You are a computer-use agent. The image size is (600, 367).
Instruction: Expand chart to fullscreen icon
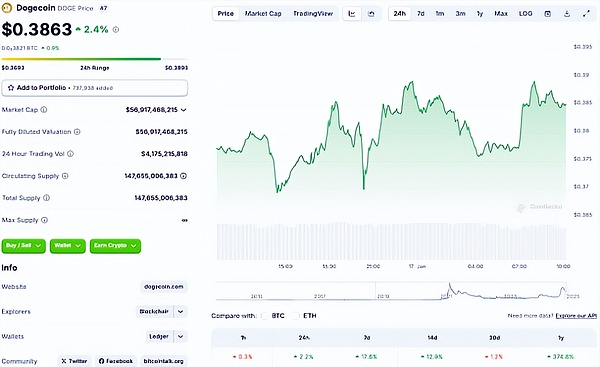coord(586,14)
